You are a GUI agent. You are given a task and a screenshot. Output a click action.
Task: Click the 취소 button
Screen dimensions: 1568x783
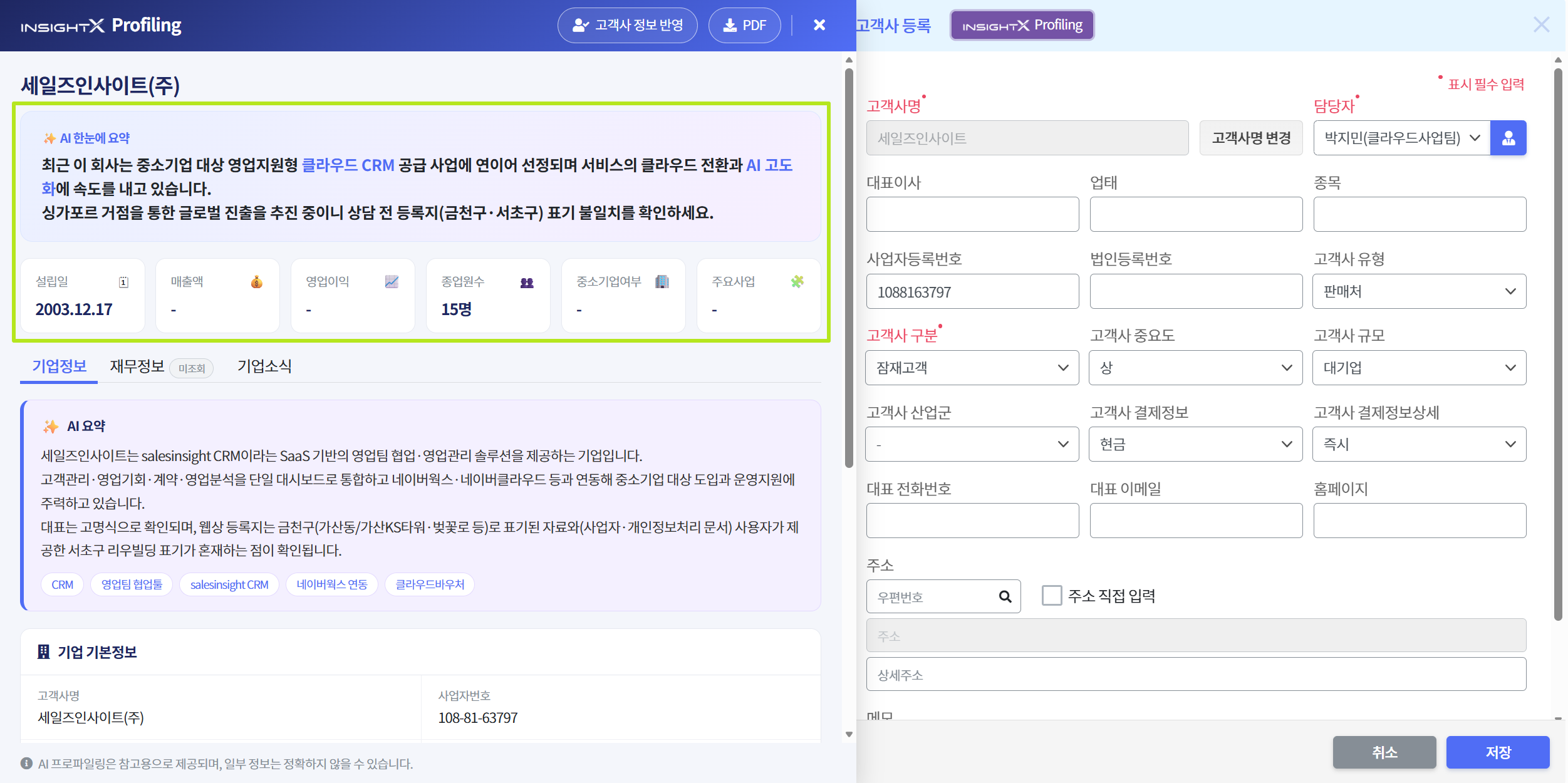[1384, 752]
